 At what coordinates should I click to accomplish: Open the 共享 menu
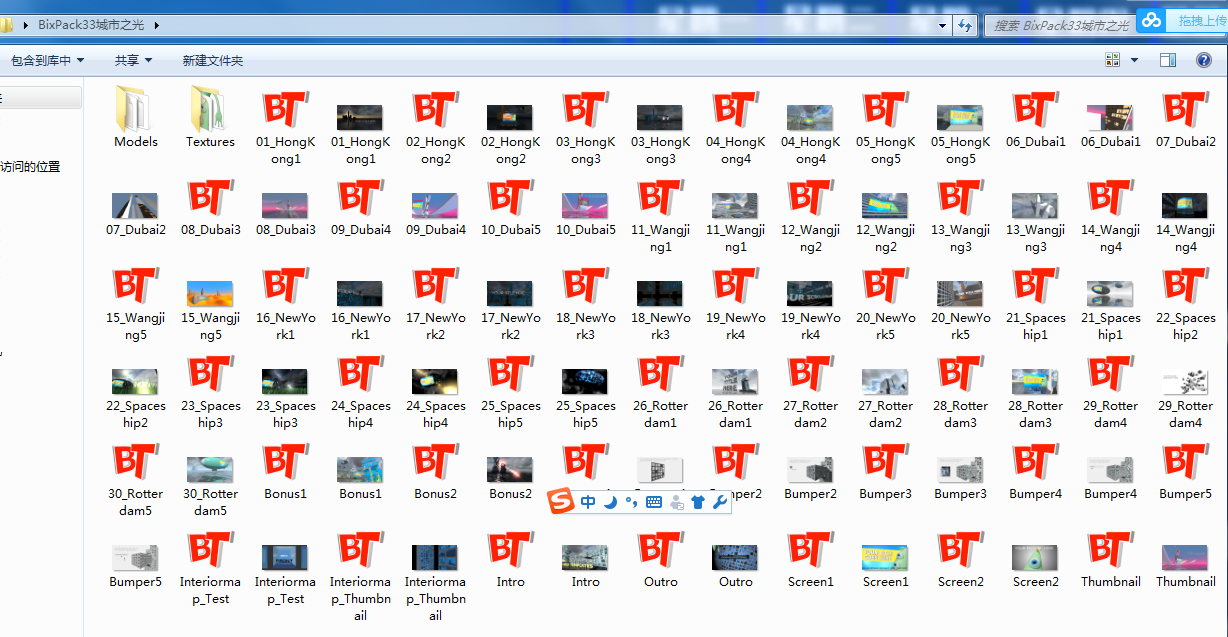[x=133, y=61]
